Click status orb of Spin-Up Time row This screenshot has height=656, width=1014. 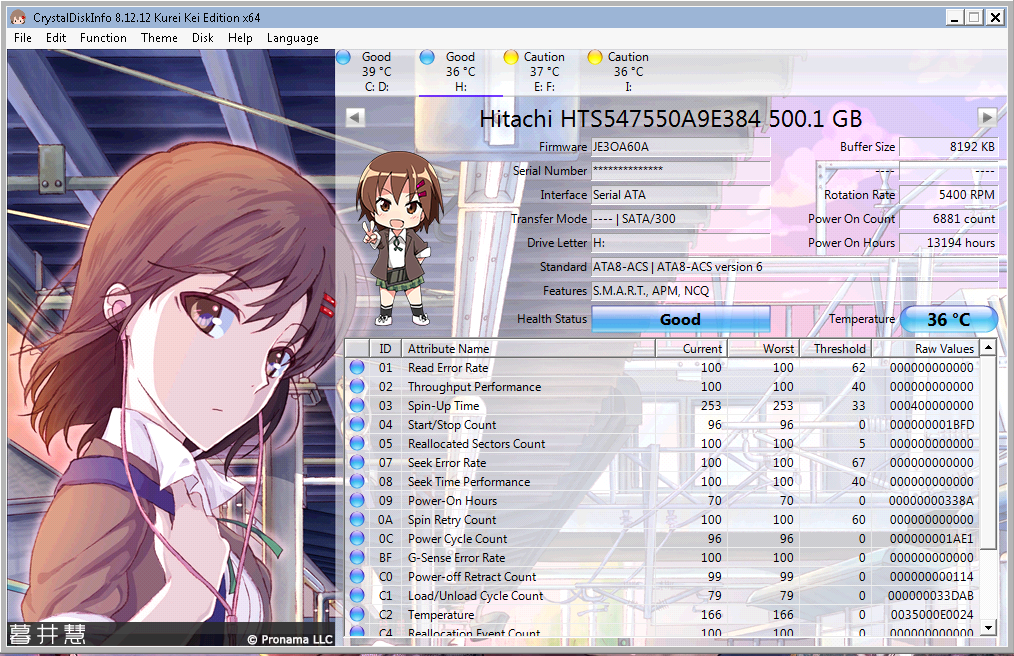click(357, 406)
